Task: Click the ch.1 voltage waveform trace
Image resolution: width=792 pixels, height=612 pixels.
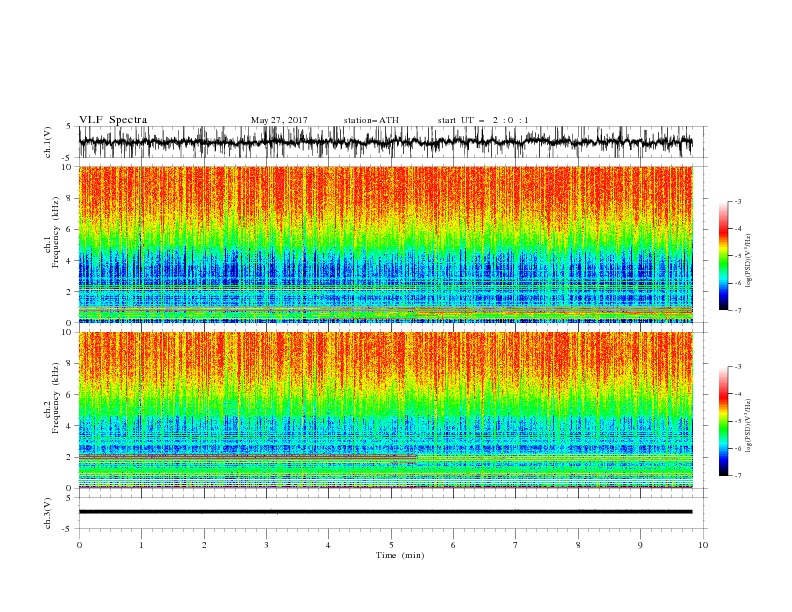Action: coord(385,142)
